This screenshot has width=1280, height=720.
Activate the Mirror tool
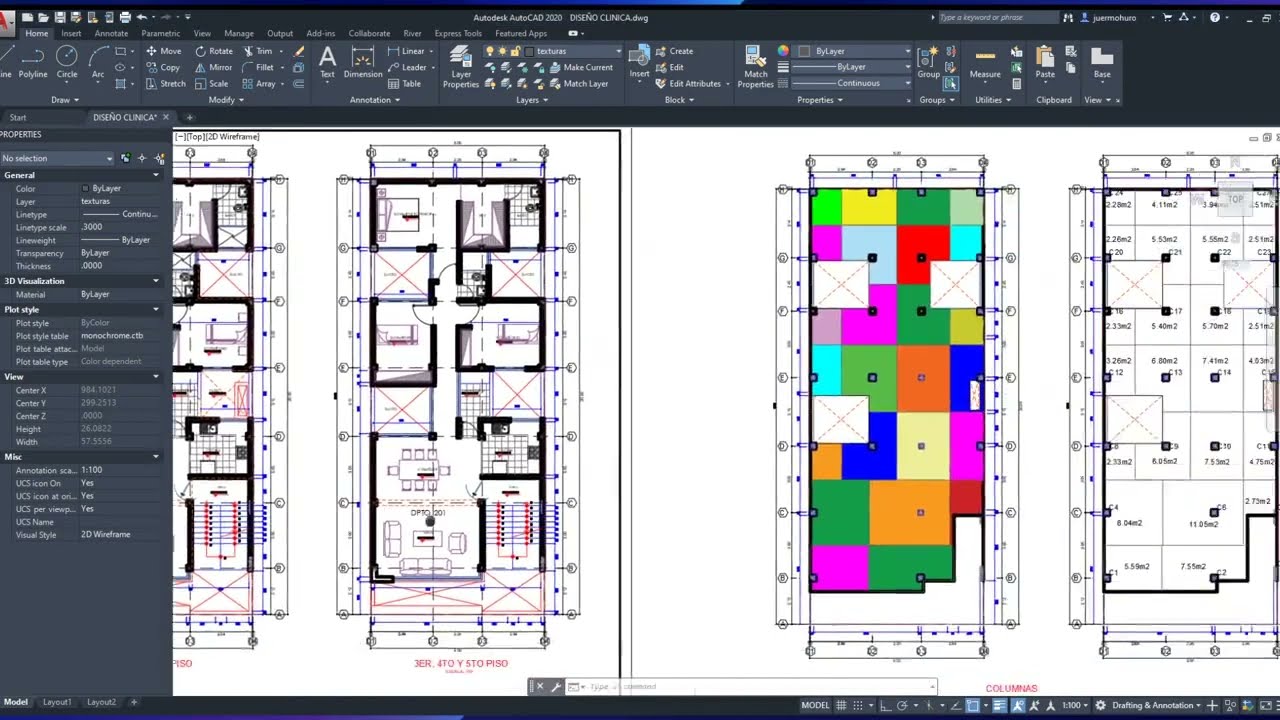click(213, 67)
